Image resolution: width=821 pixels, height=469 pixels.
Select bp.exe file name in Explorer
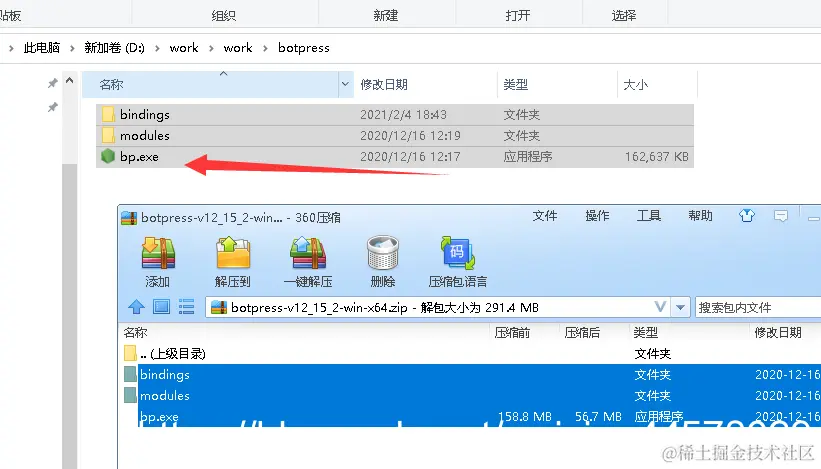point(139,157)
